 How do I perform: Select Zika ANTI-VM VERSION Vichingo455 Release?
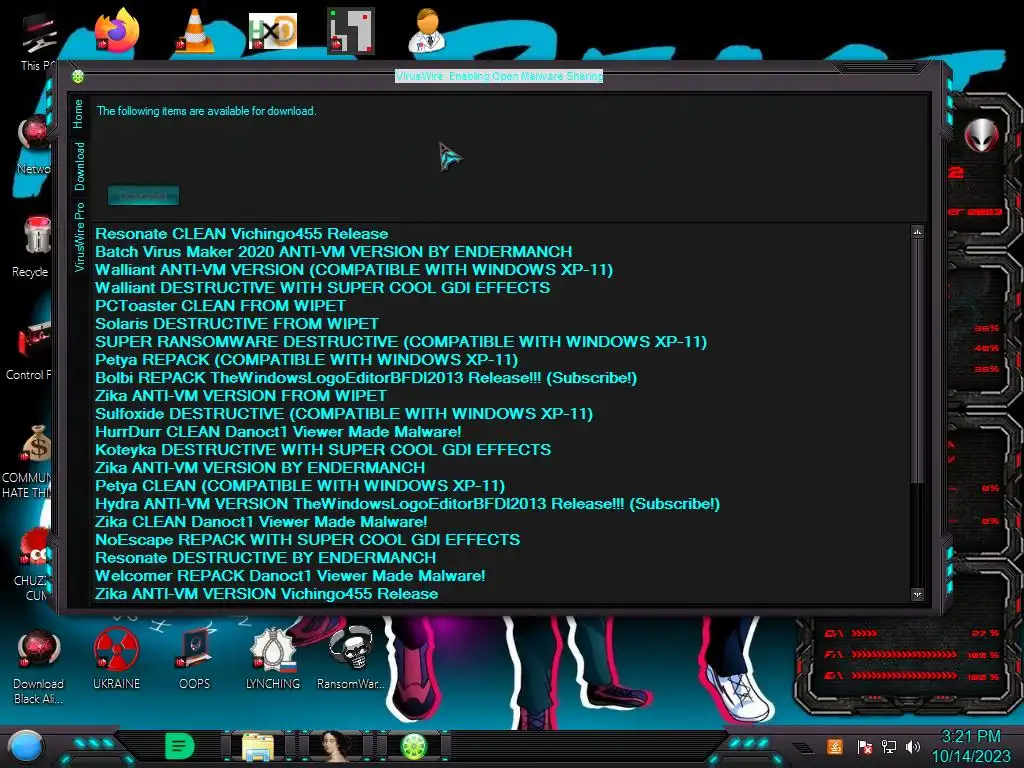[266, 594]
